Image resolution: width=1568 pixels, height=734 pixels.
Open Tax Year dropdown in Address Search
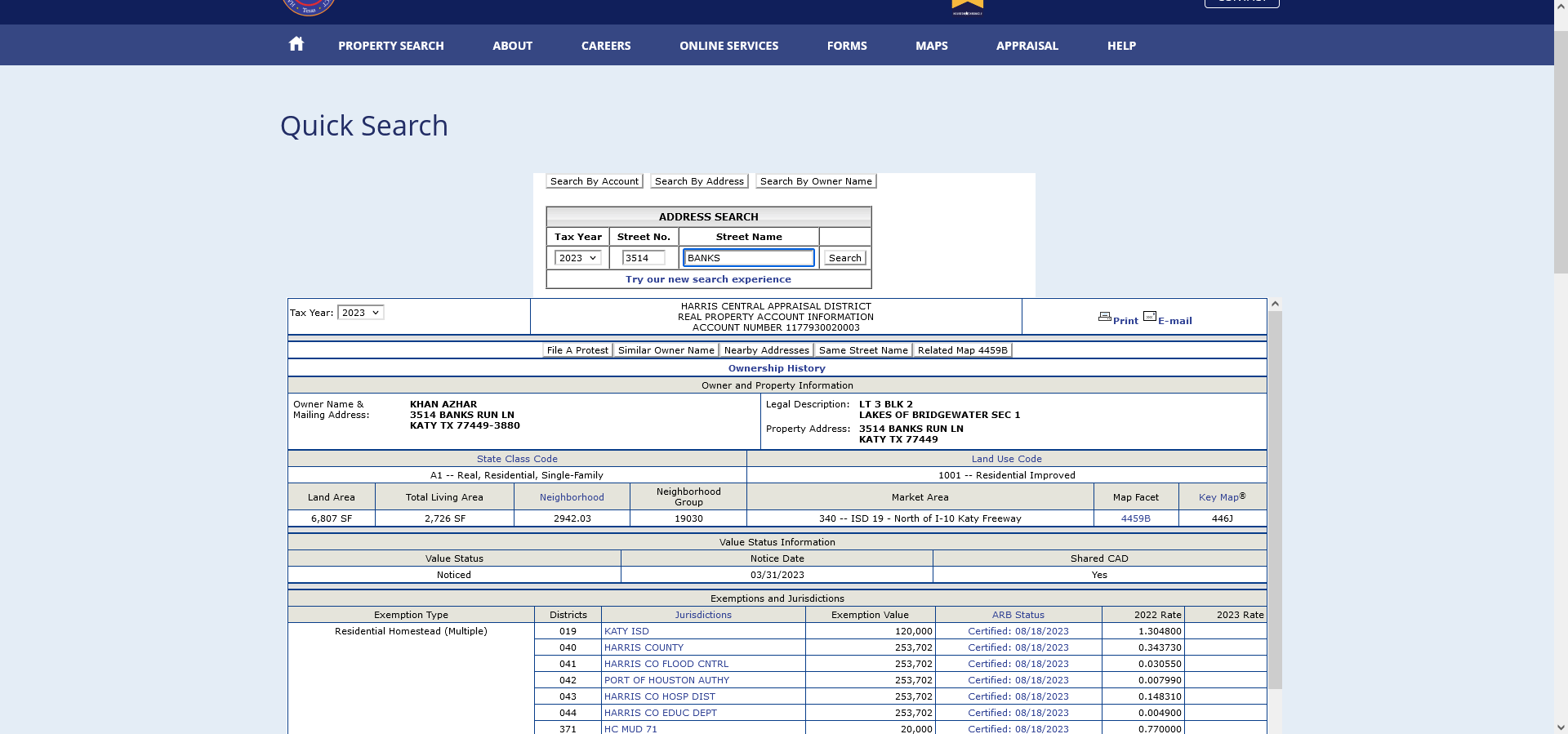(577, 258)
